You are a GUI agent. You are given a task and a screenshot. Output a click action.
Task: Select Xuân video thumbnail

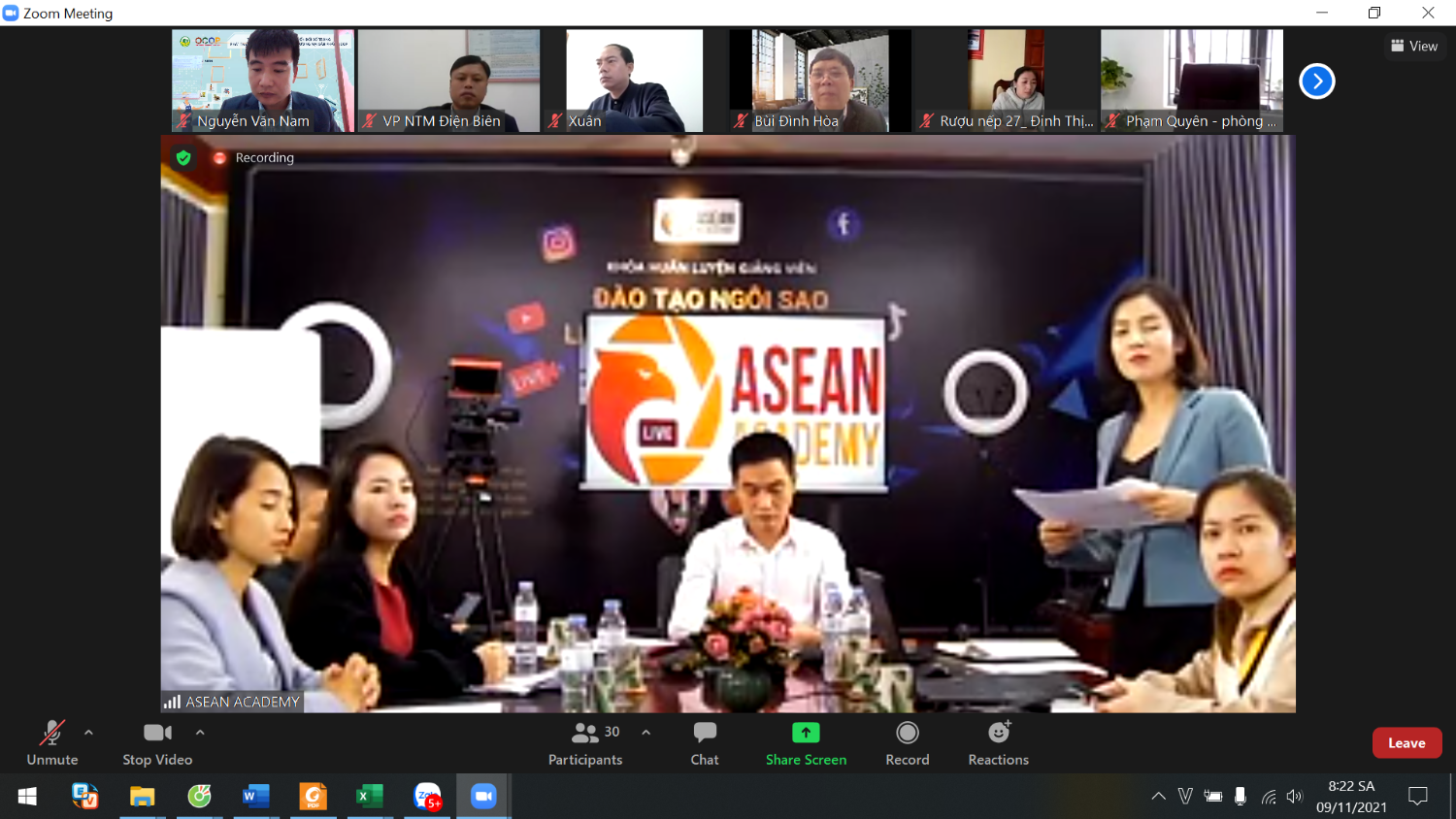(634, 81)
